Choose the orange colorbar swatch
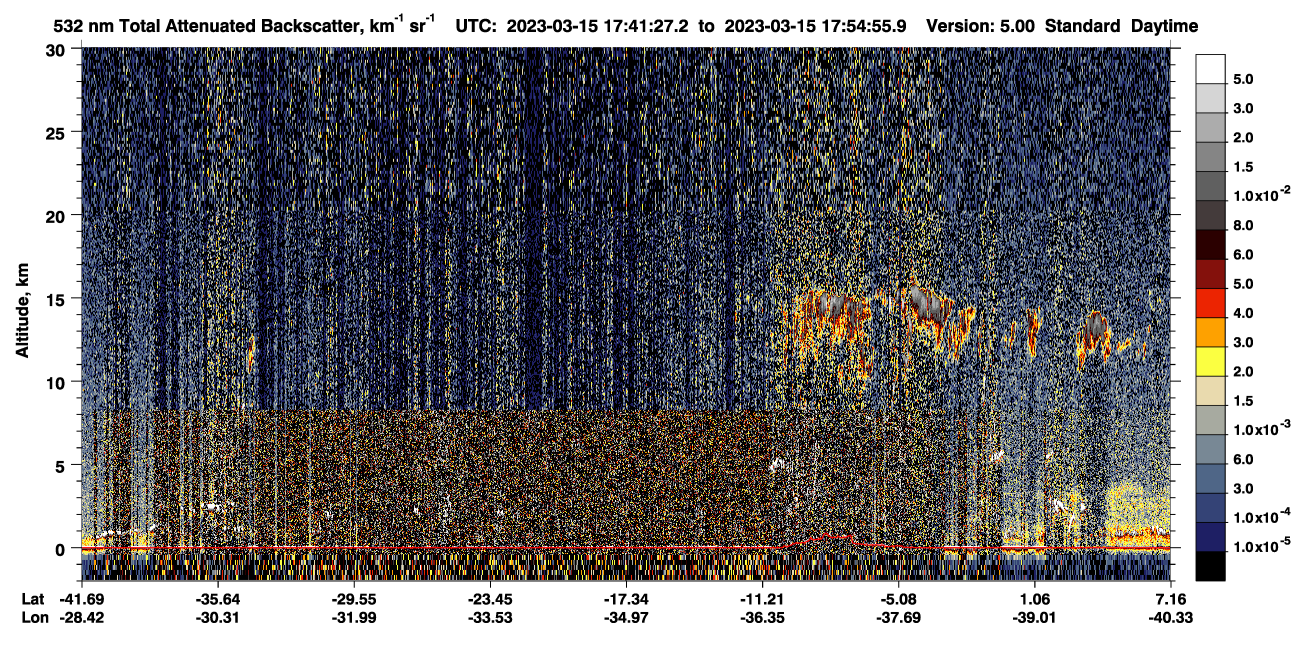This screenshot has width=1300, height=667. (1210, 331)
